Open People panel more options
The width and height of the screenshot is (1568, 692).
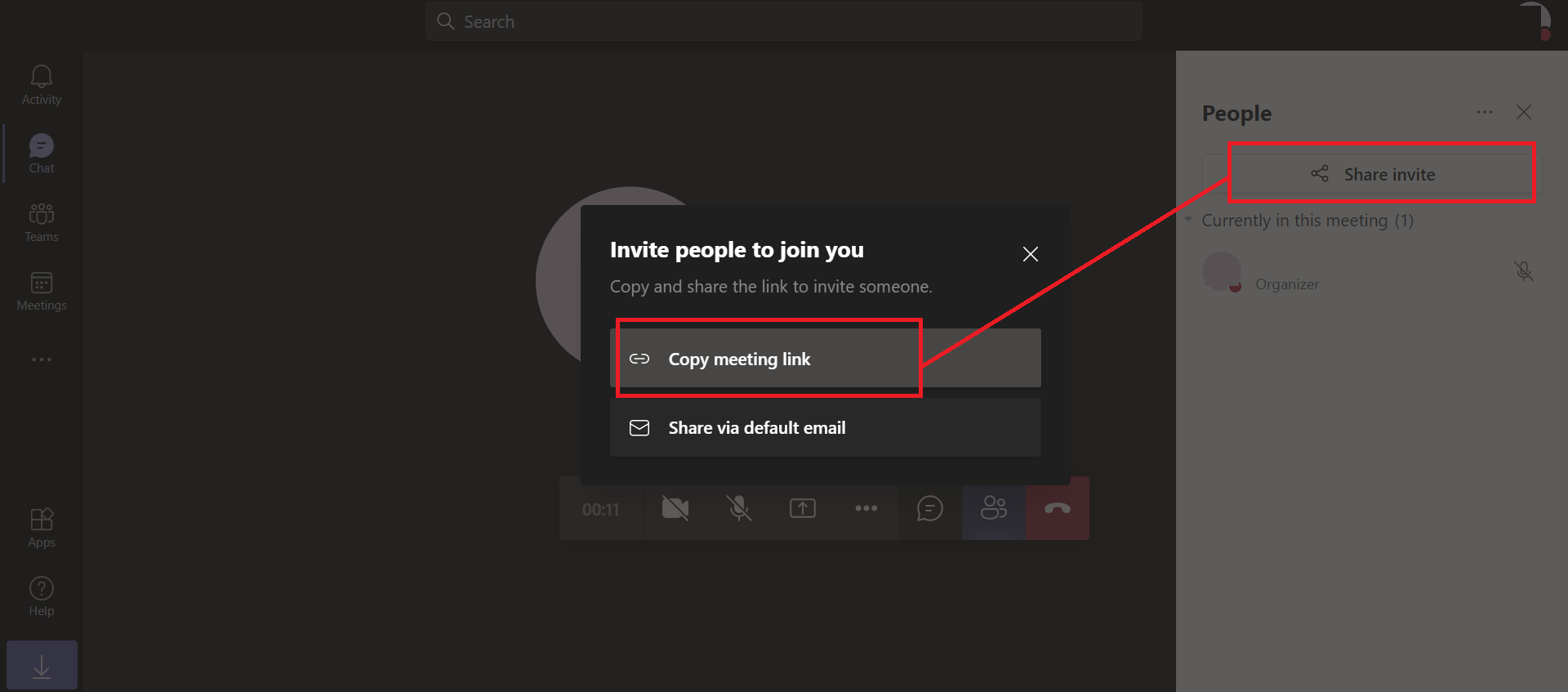pos(1485,112)
